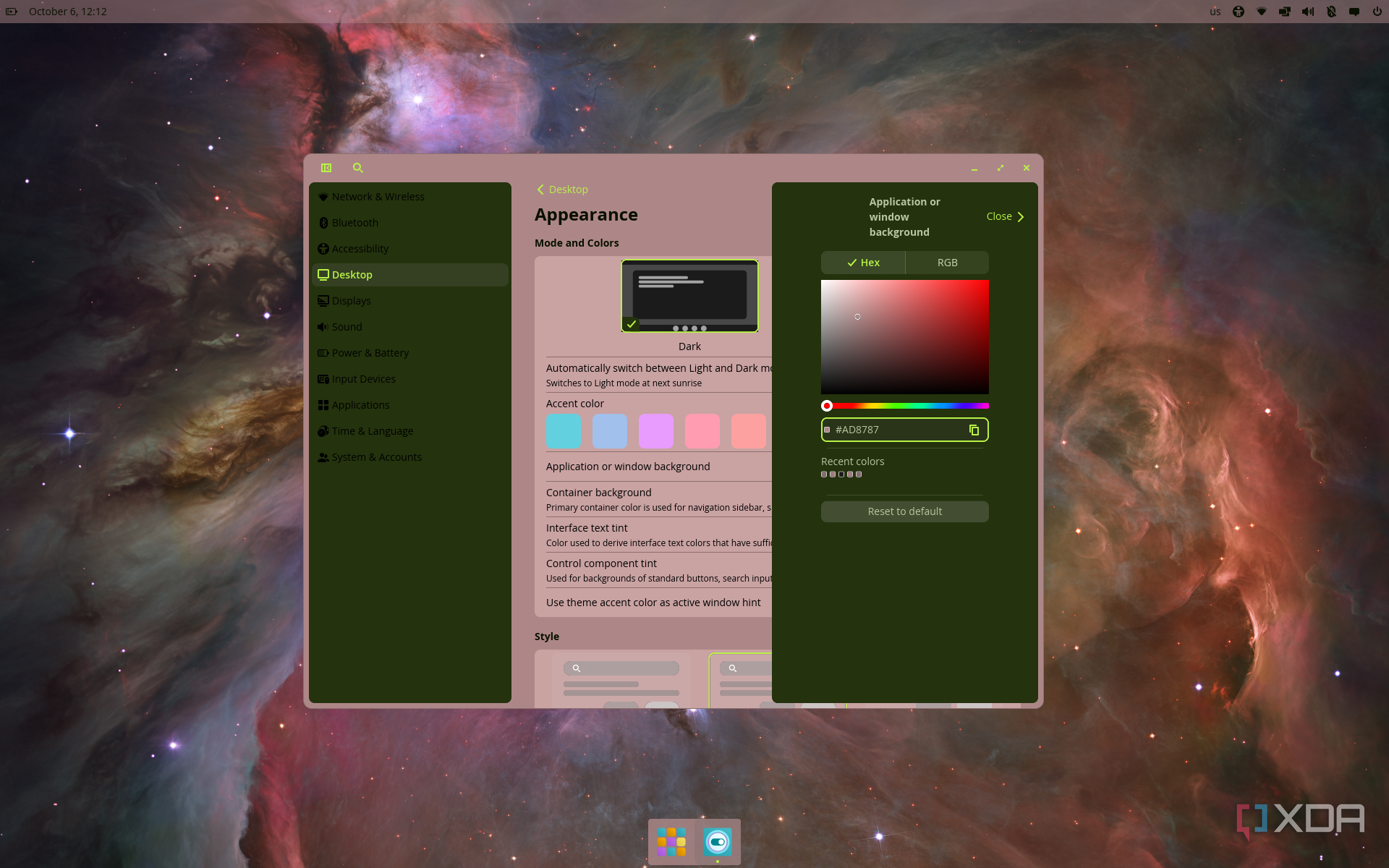Open Input Devices settings
Image resolution: width=1389 pixels, height=868 pixels.
click(x=410, y=379)
